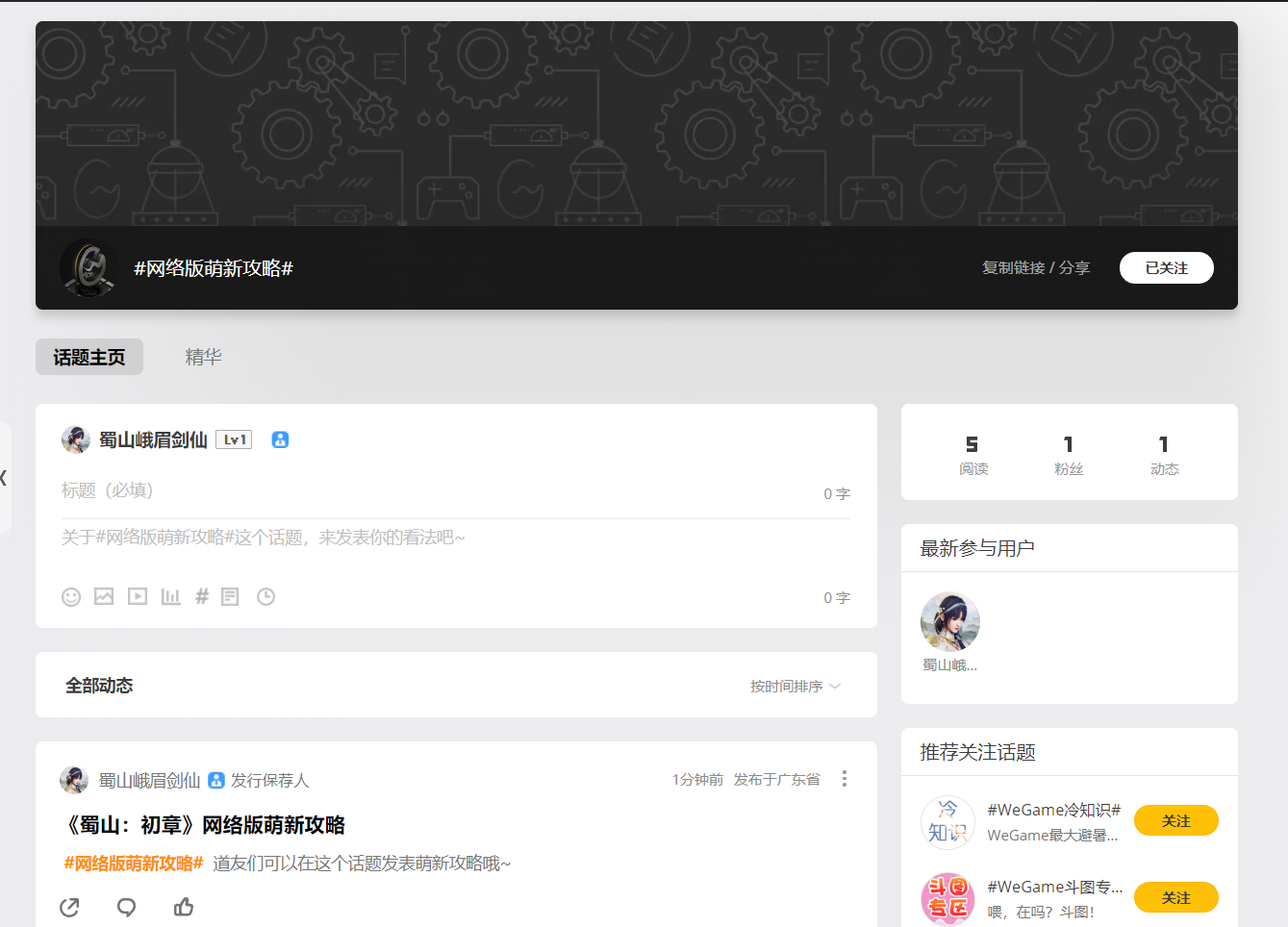Open comments on the 蜀山 post
This screenshot has width=1288, height=927.
point(126,907)
